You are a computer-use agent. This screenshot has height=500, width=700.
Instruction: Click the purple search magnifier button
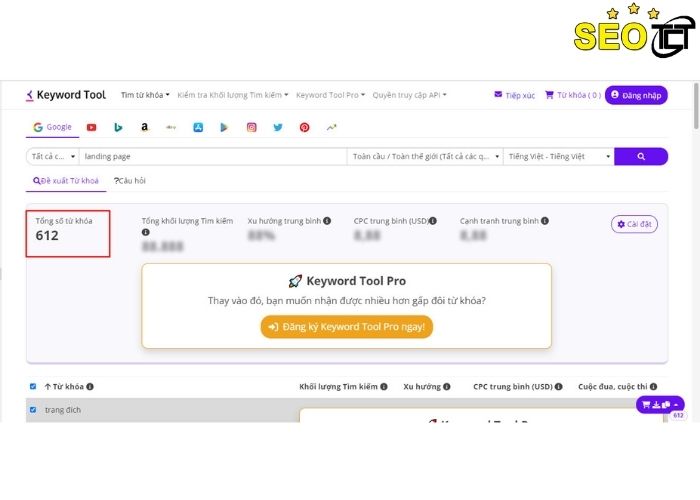[x=641, y=156]
